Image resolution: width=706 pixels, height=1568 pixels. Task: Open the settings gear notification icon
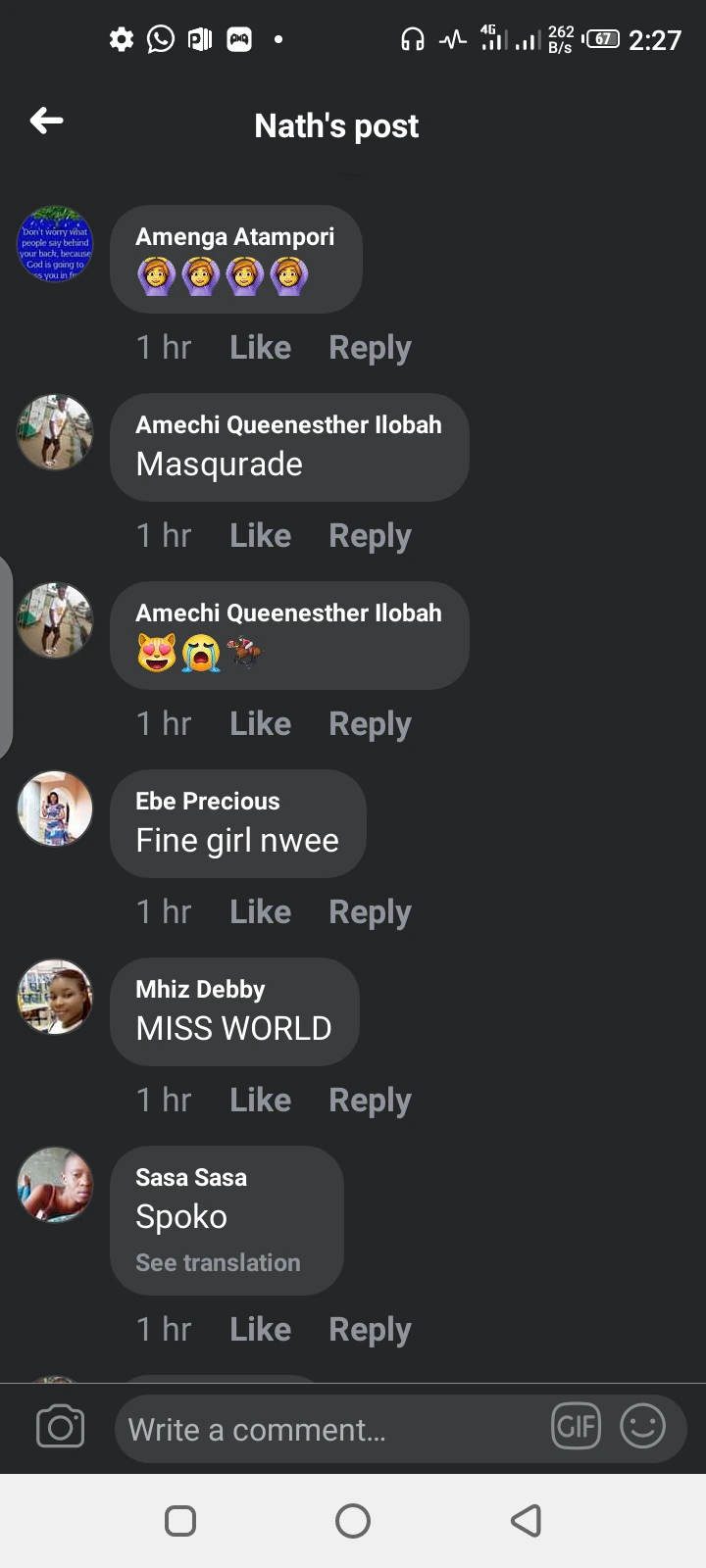point(122,39)
